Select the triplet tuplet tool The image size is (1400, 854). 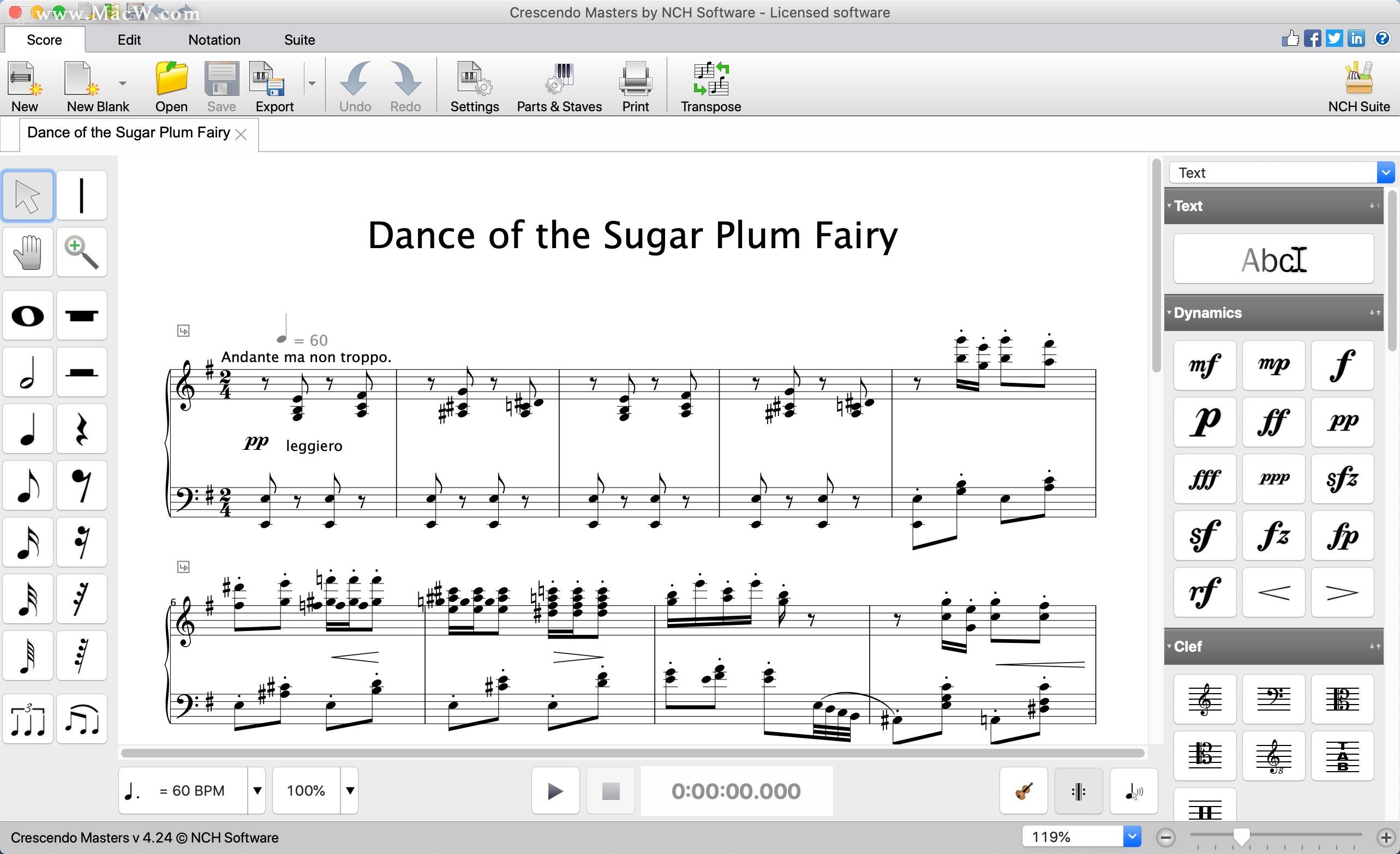(x=28, y=719)
